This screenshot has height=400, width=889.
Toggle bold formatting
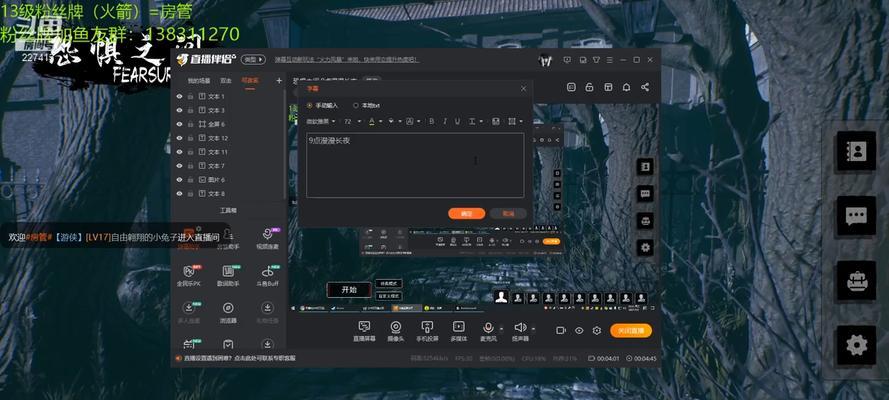pos(431,121)
